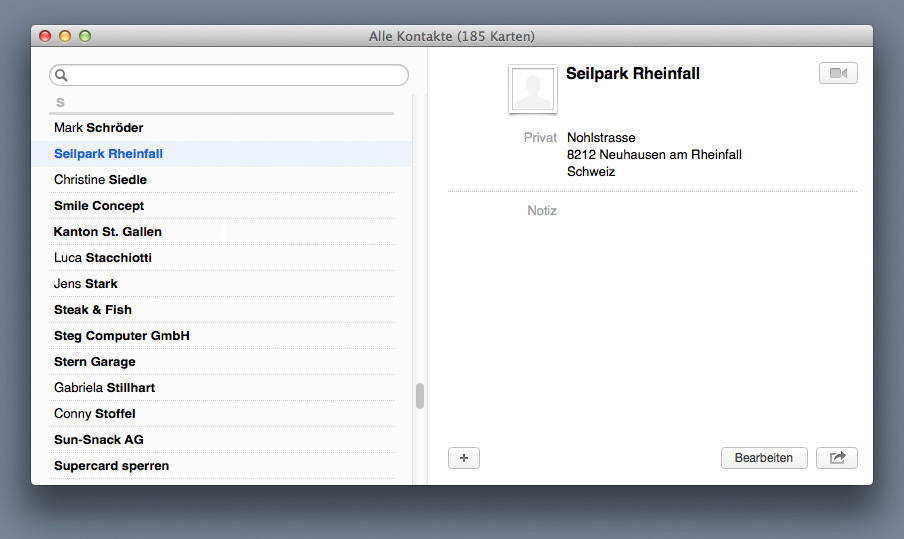Choose Kanton St. Gallen contact
Viewport: 904px width, 539px height.
(222, 231)
